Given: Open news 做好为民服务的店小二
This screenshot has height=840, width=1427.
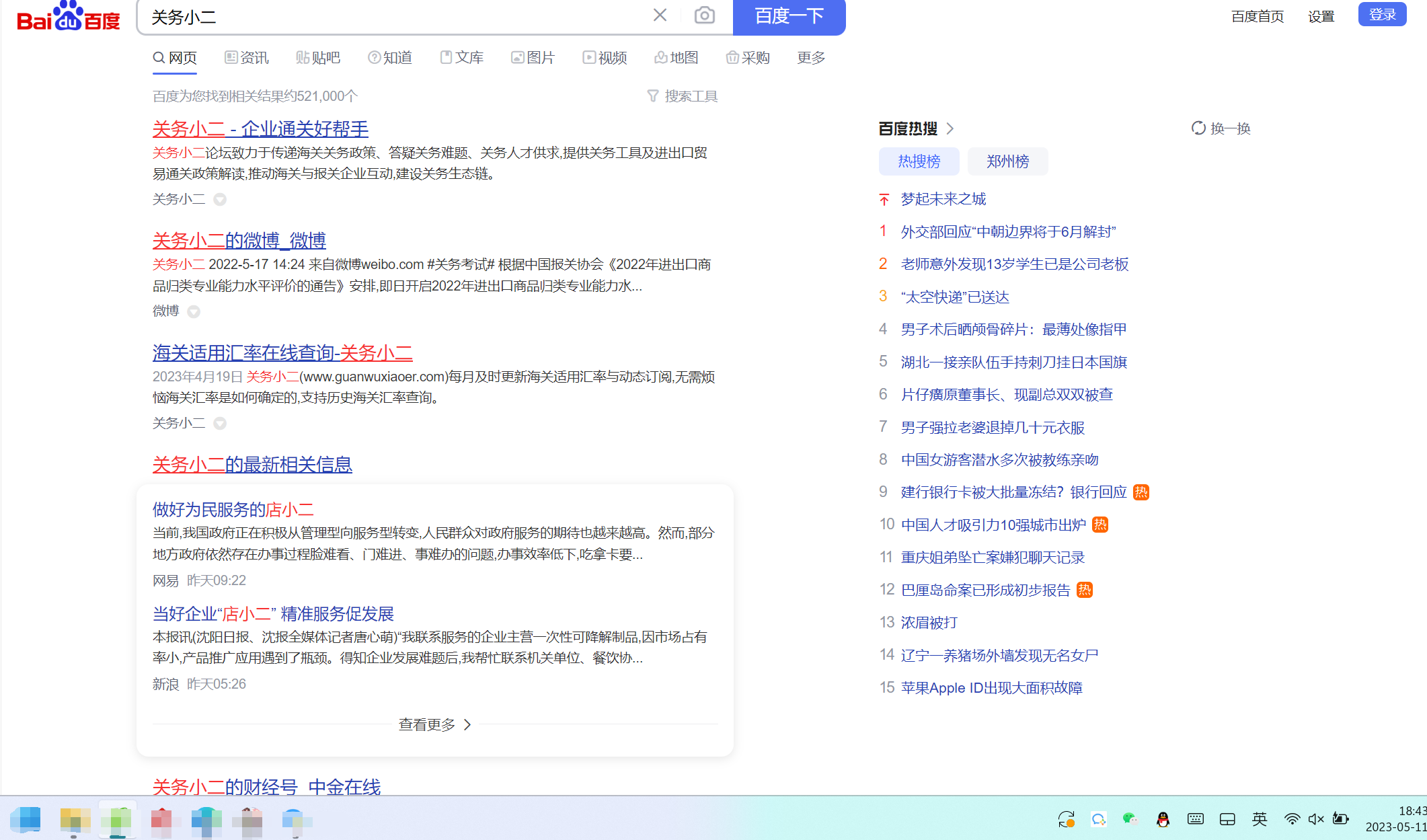Looking at the screenshot, I should click(233, 510).
